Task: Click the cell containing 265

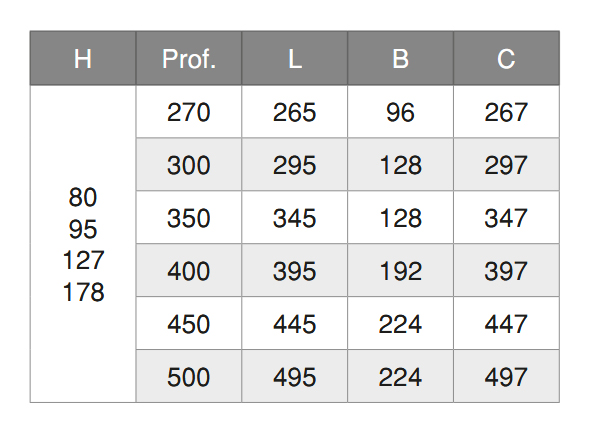Action: pos(295,112)
